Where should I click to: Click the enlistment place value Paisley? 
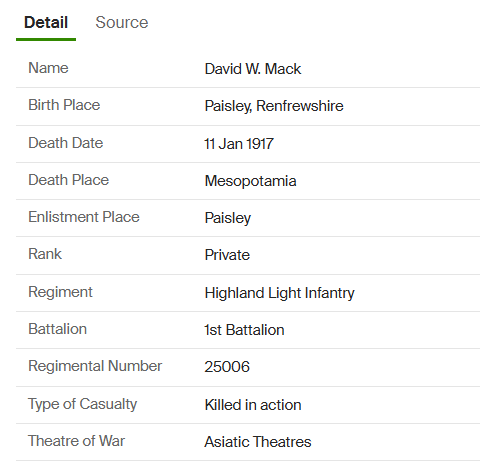[x=228, y=218]
